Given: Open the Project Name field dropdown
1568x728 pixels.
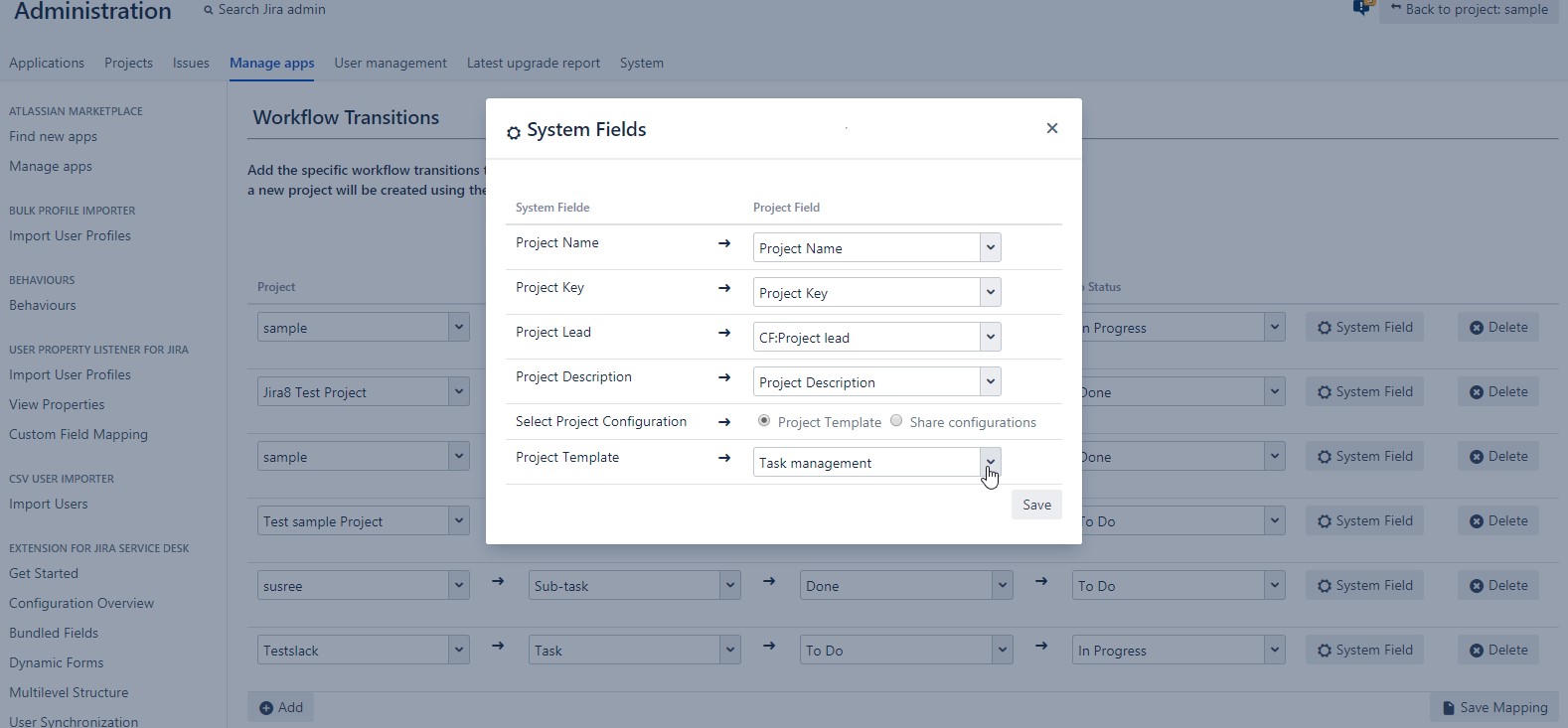Looking at the screenshot, I should (876, 247).
